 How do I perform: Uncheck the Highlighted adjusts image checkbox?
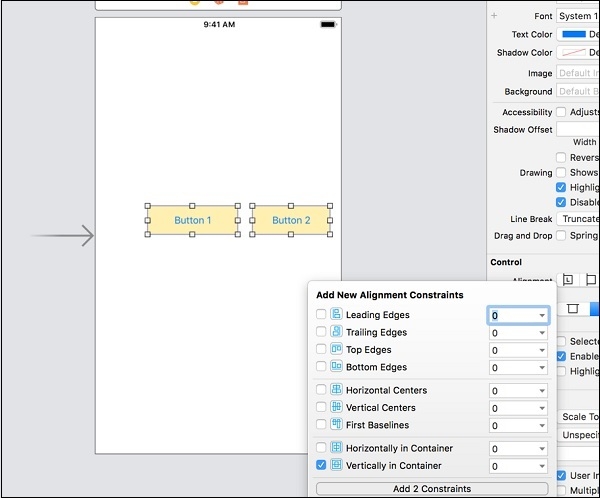(561, 187)
